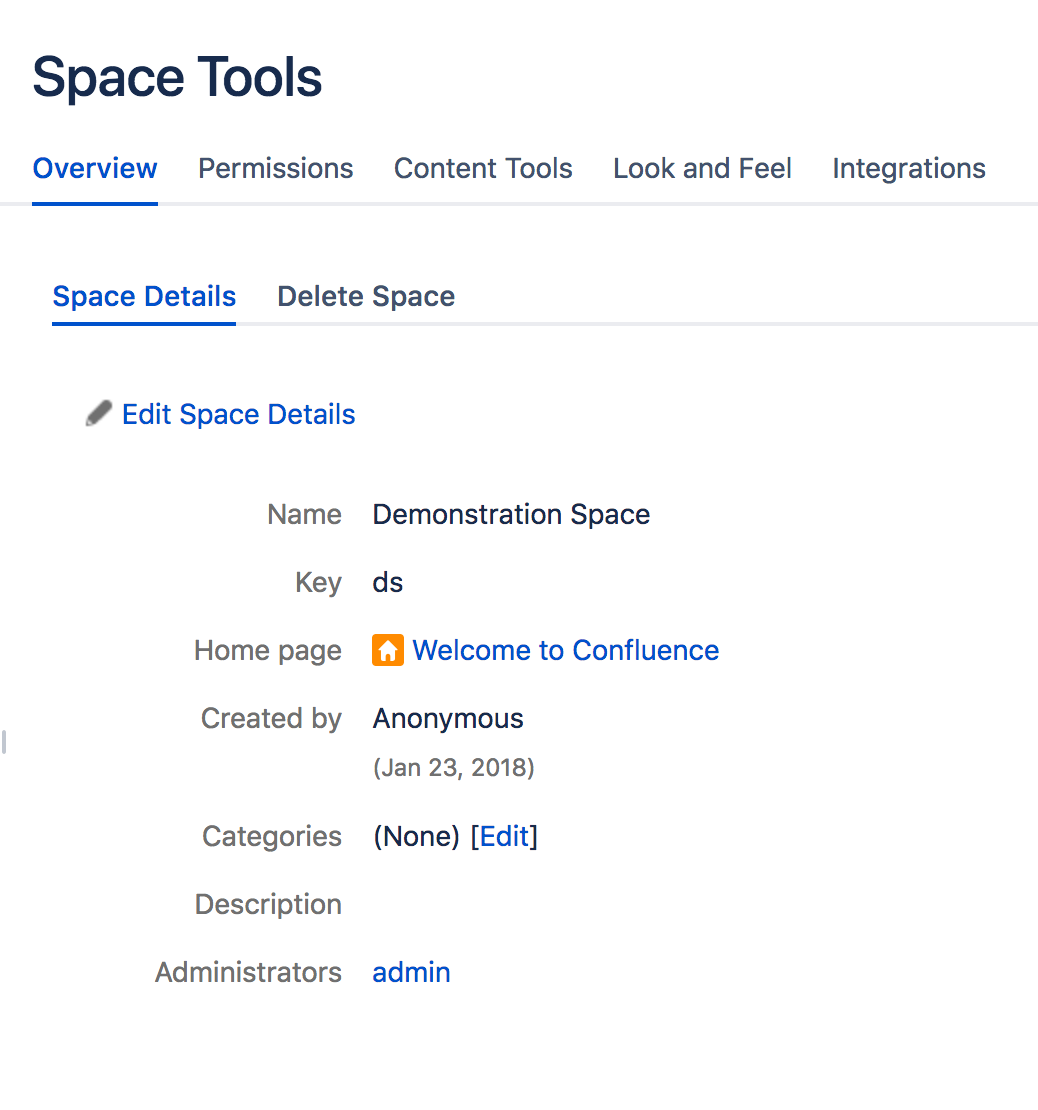The image size is (1038, 1110).
Task: Click the orange home page icon
Action: [x=387, y=650]
